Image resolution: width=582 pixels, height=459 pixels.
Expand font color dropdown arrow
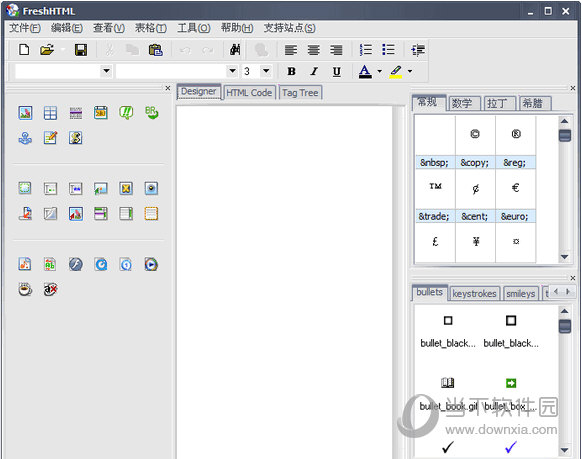tap(379, 71)
